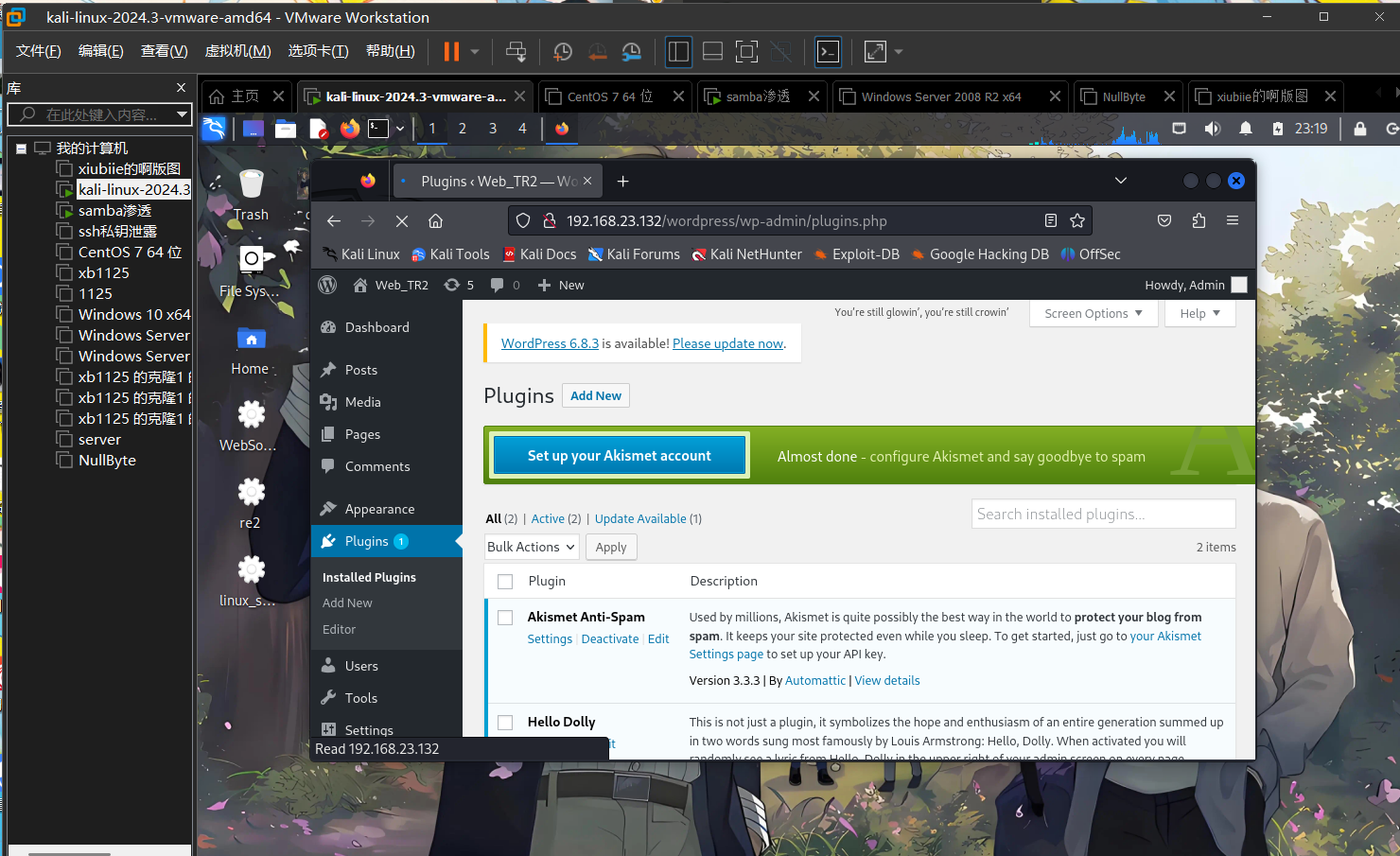Click the VMware pause button icon
Image resolution: width=1400 pixels, height=856 pixels.
tap(451, 52)
